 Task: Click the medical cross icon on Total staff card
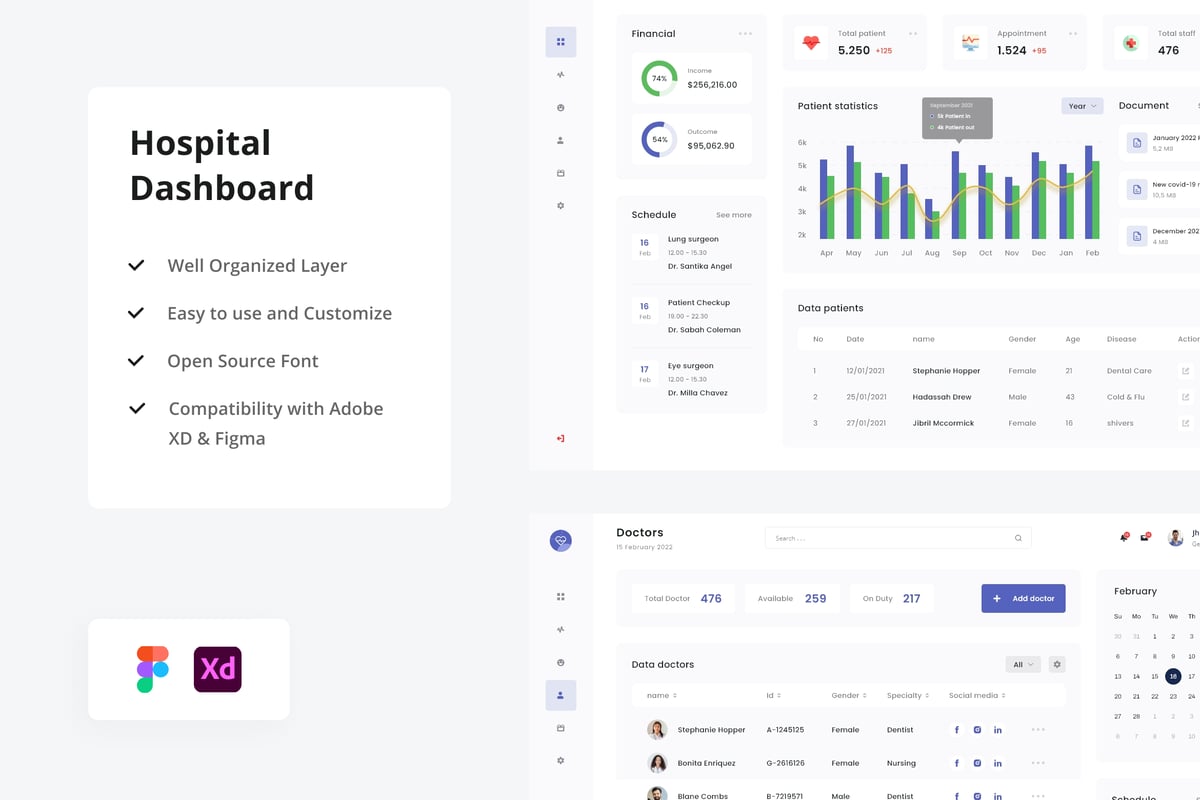1130,43
